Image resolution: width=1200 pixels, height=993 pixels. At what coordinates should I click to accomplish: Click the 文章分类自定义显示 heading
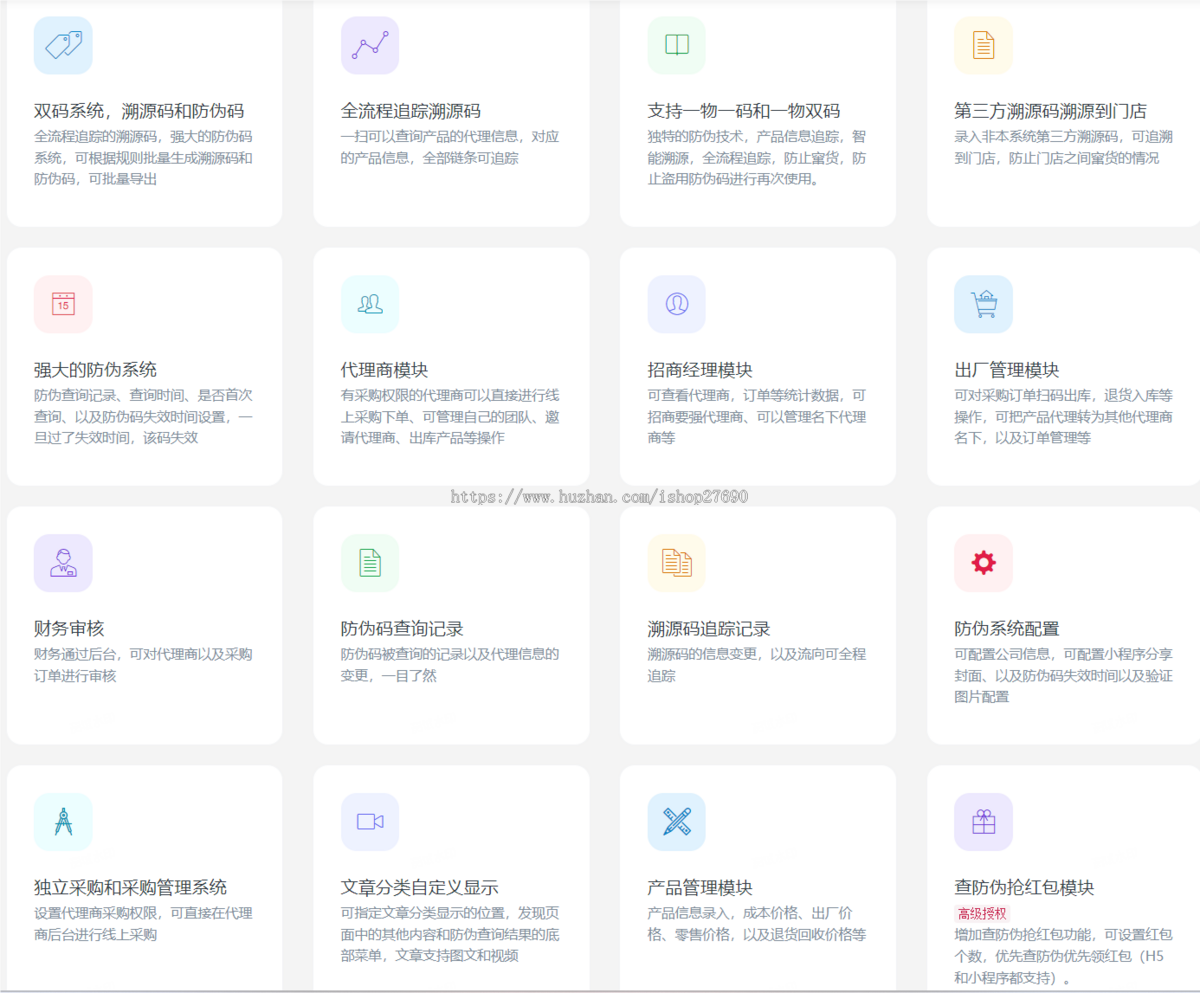point(420,888)
